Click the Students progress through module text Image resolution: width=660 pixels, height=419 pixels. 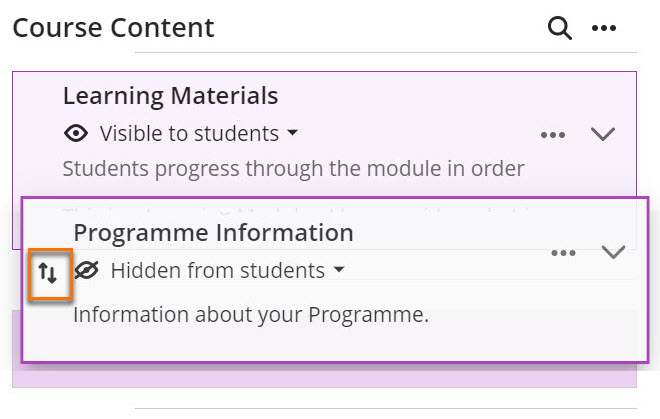(x=293, y=169)
